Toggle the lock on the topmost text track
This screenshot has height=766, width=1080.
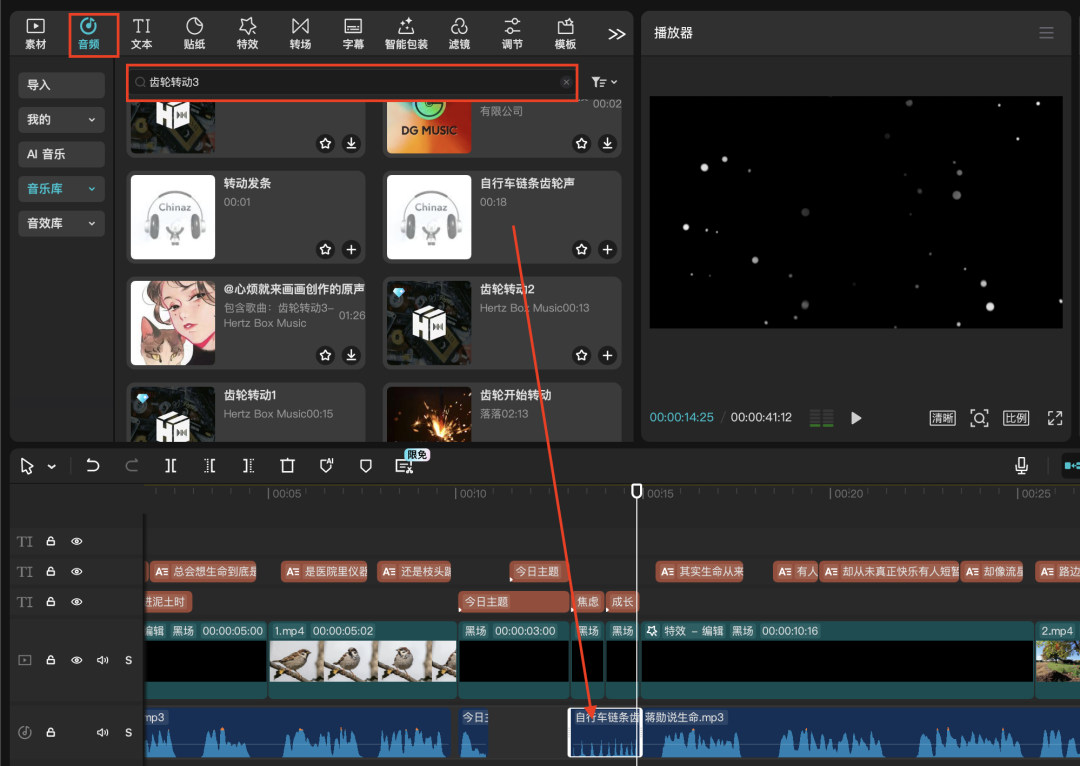[x=50, y=541]
